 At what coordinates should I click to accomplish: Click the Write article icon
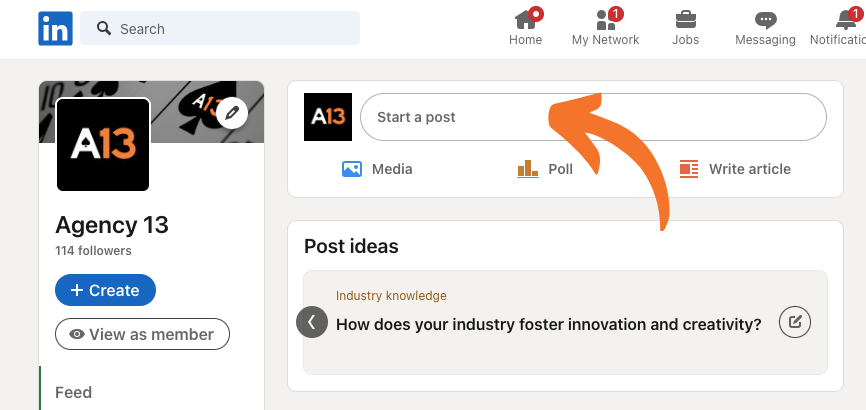689,169
